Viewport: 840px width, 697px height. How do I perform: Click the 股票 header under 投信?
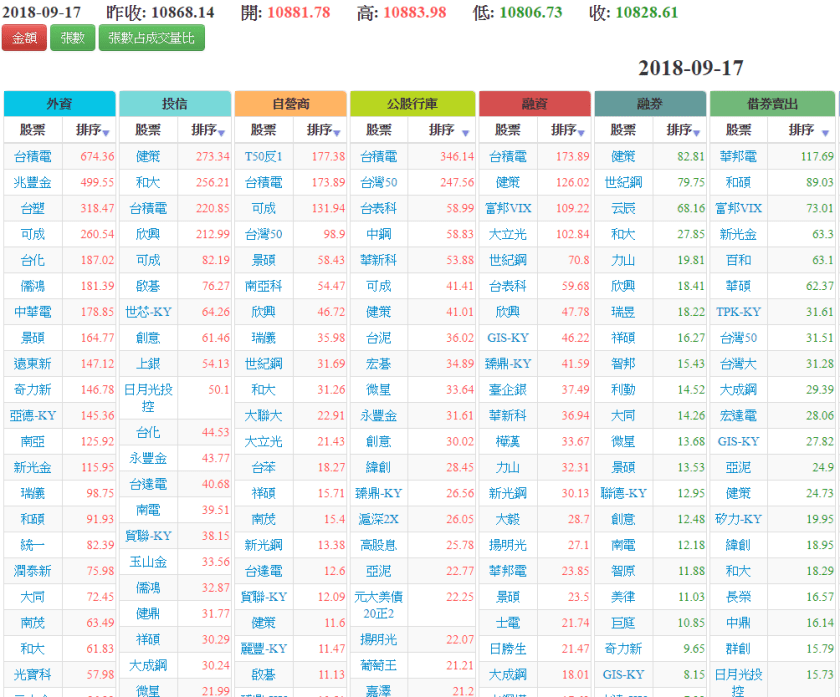coord(148,130)
